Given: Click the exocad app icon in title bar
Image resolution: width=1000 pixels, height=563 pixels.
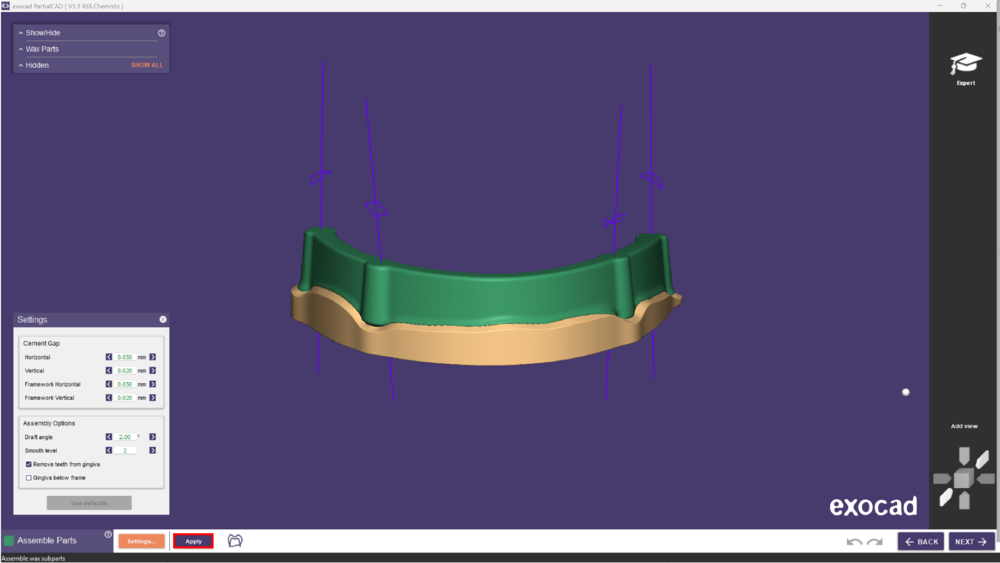Looking at the screenshot, I should [x=5, y=6].
